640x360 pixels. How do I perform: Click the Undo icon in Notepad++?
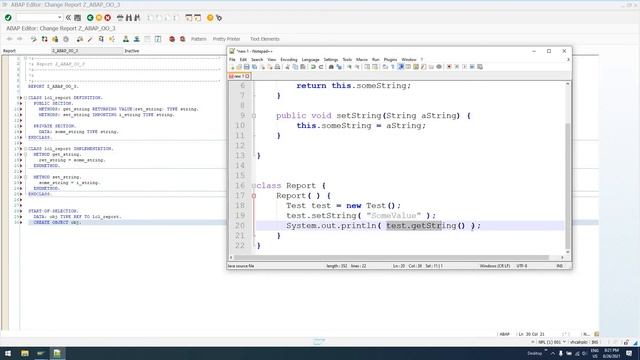point(313,67)
